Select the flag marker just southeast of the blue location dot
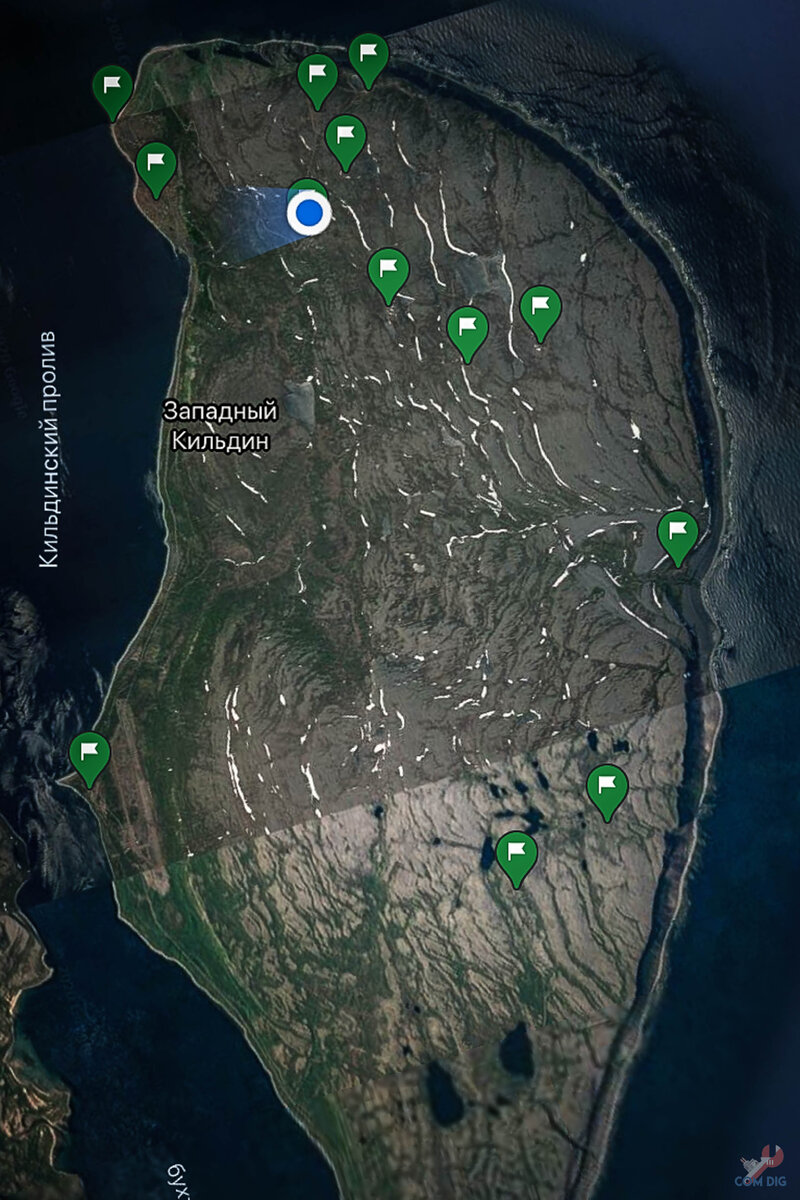Viewport: 800px width, 1200px height. (x=388, y=276)
